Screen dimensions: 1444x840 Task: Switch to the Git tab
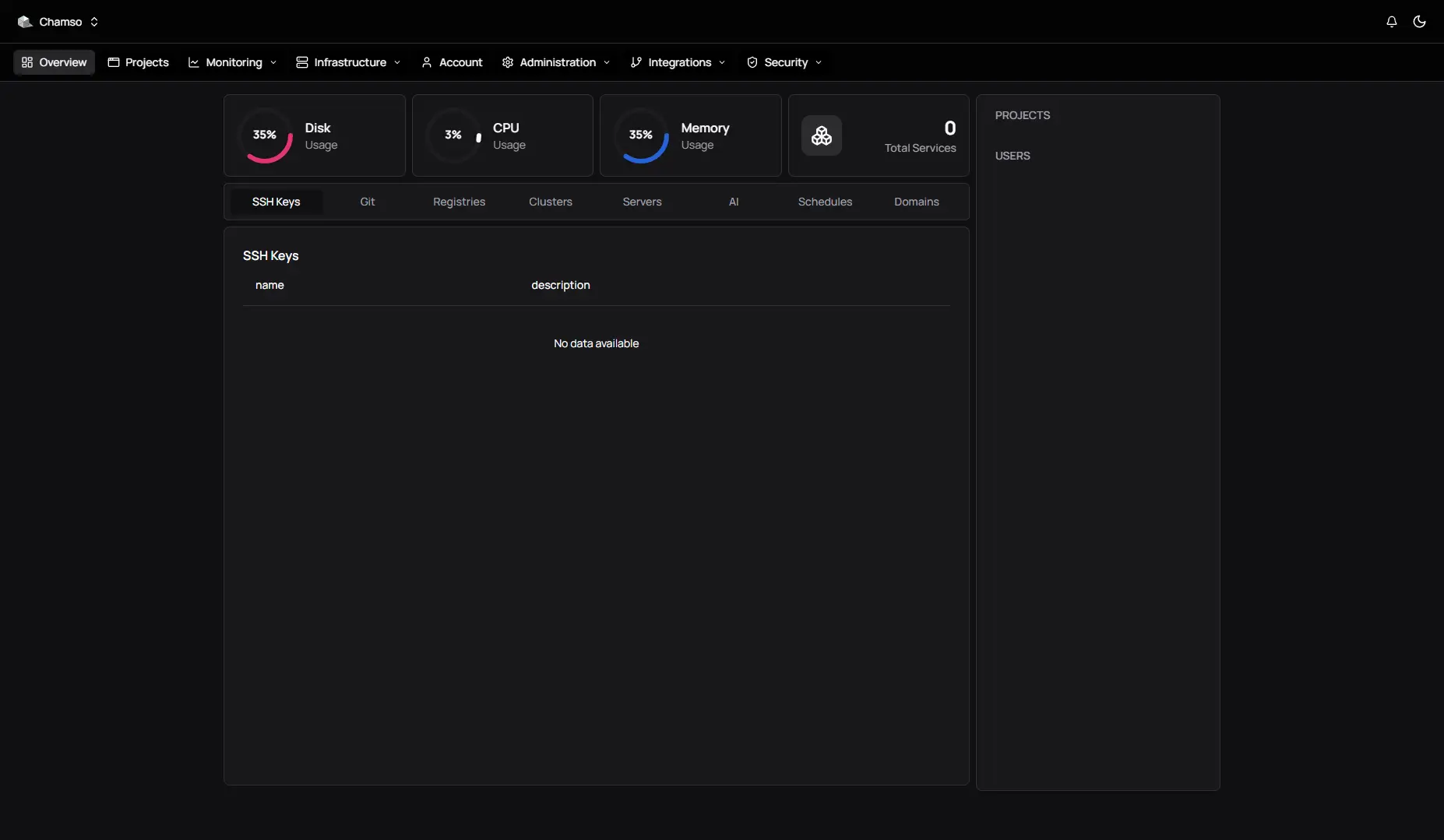(367, 202)
